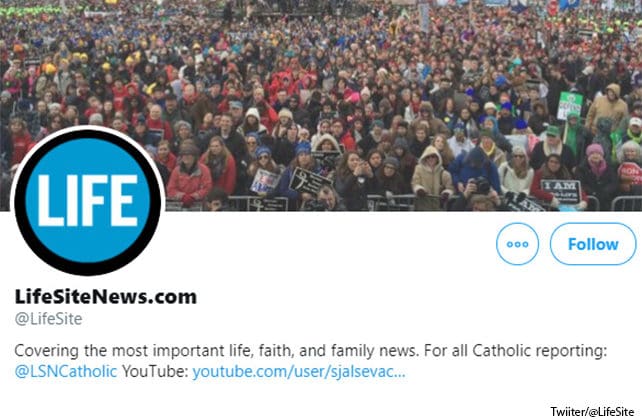Click the 'YouTube:' label in bio
This screenshot has width=642, height=420.
point(155,372)
